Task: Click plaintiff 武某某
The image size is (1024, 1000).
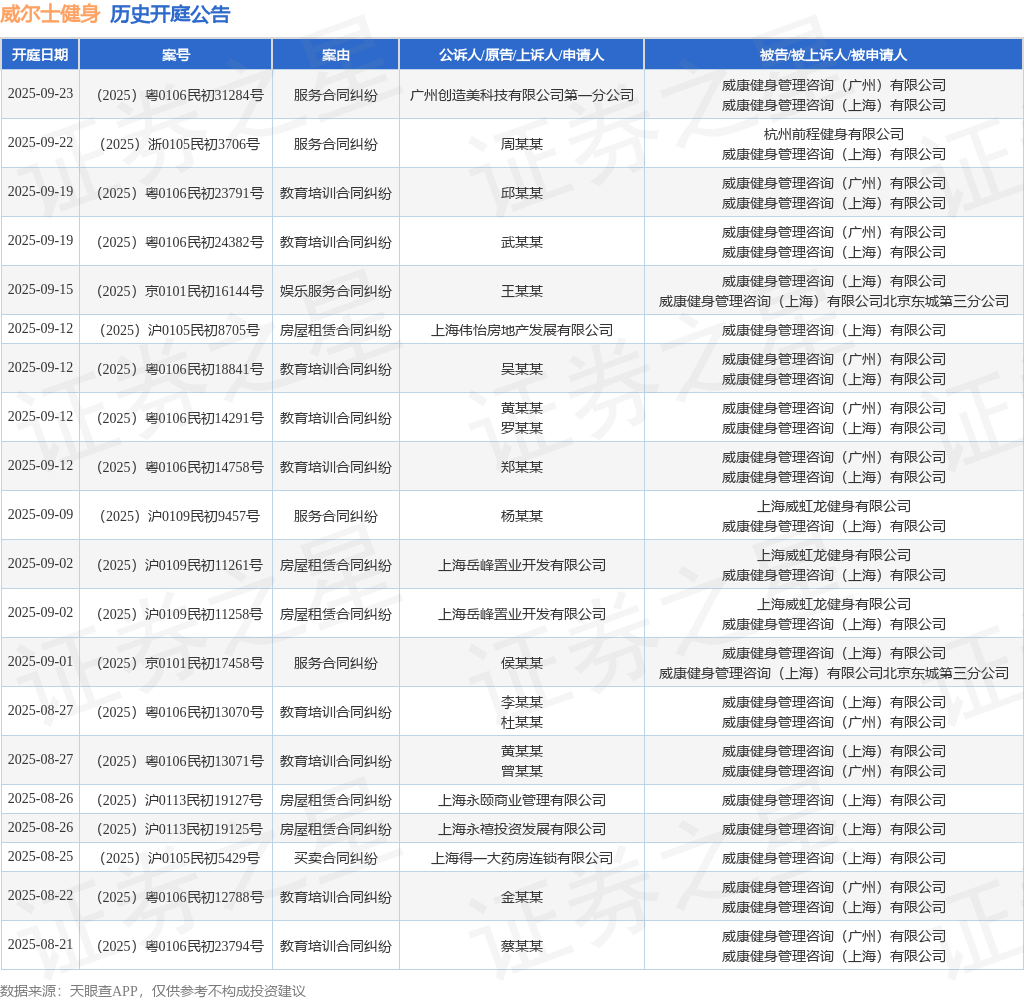Action: click(x=522, y=242)
